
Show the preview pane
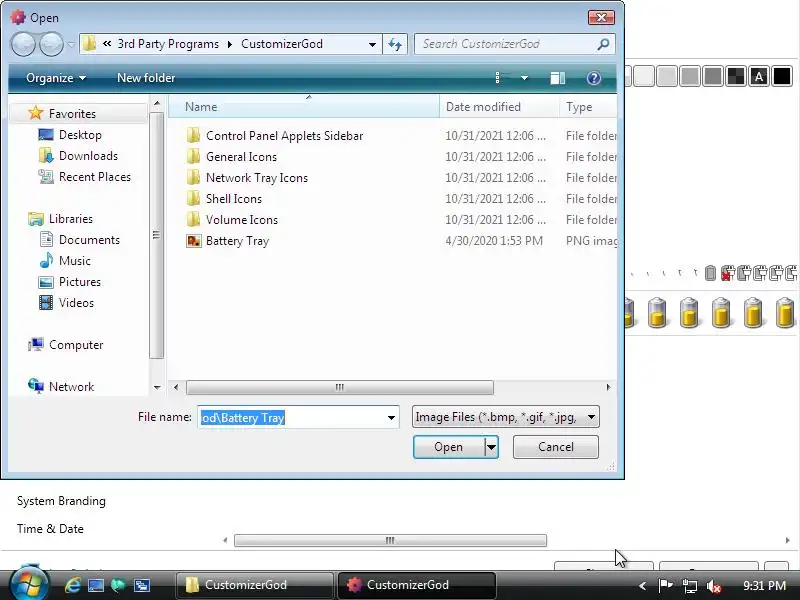tap(558, 78)
